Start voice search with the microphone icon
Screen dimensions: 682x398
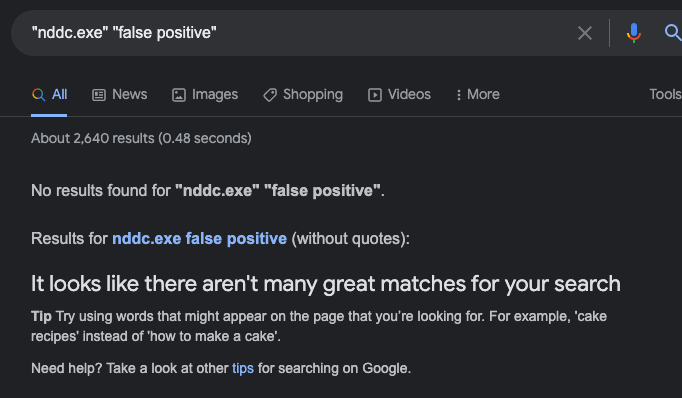pos(634,33)
